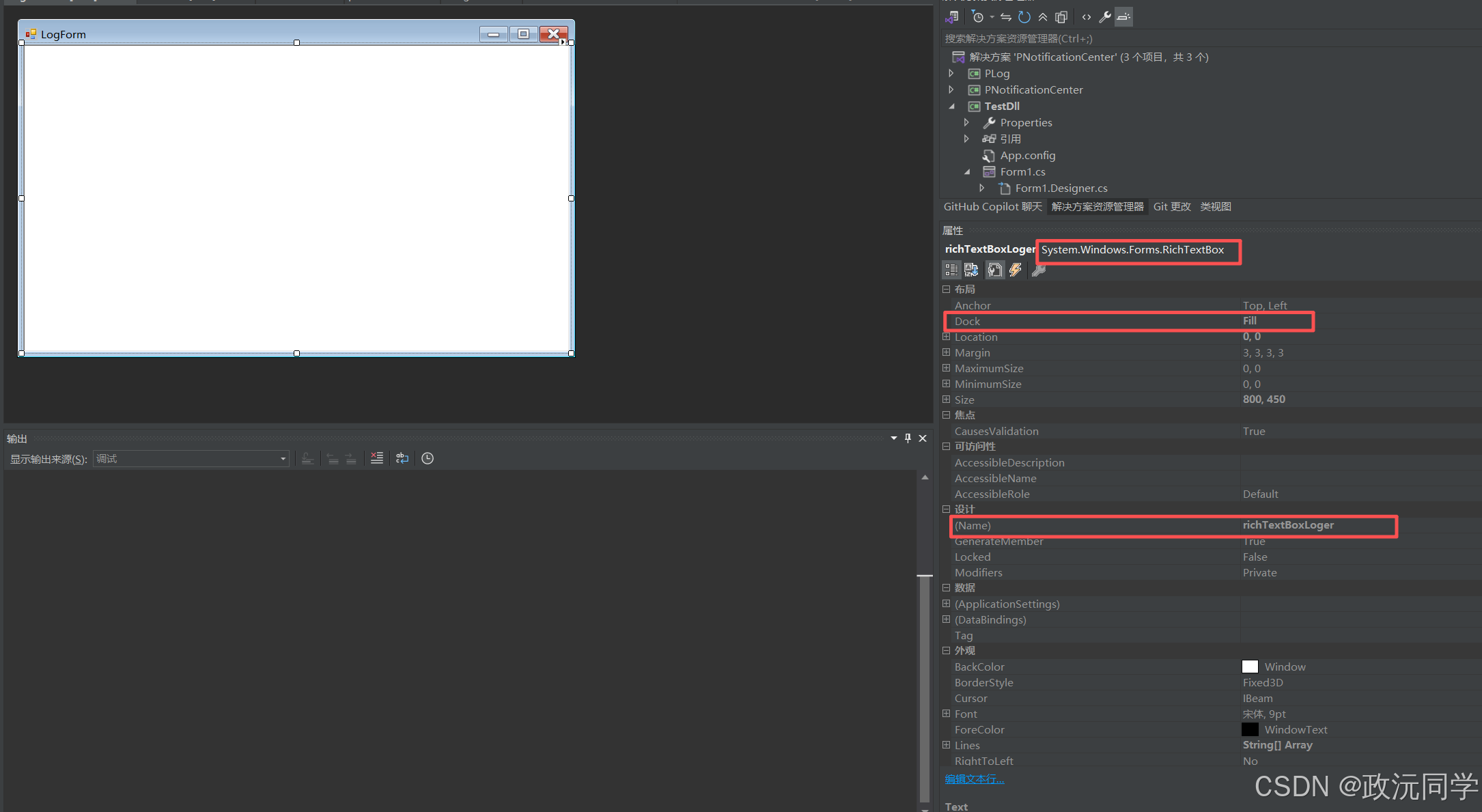The height and width of the screenshot is (812, 1482).
Task: Toggle word wrap in output panel
Action: point(402,458)
